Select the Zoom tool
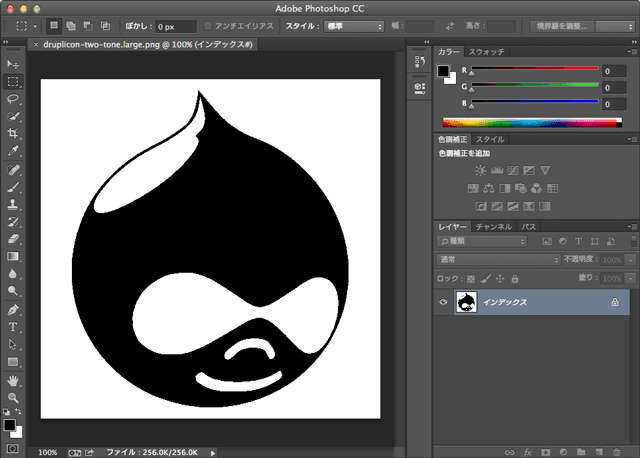This screenshot has height=458, width=640. coord(13,398)
